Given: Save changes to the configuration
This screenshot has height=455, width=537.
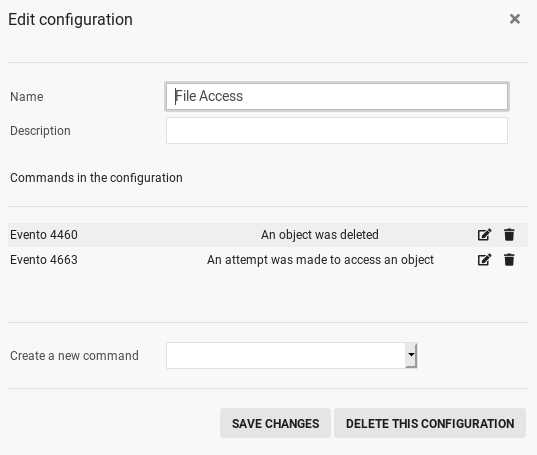Looking at the screenshot, I should [275, 423].
